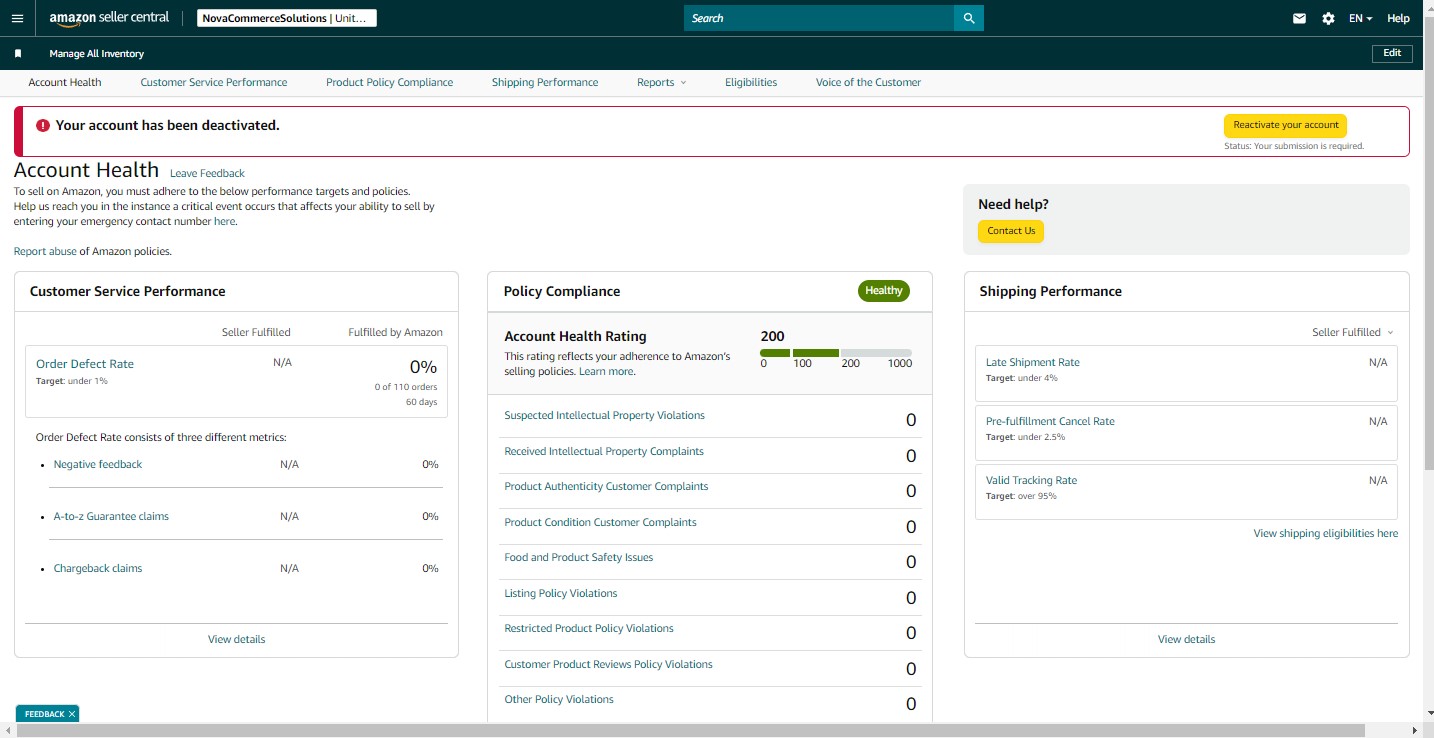Click the bookmark icon beside Manage All Inventory
Screen dimensions: 1434x738
18,54
